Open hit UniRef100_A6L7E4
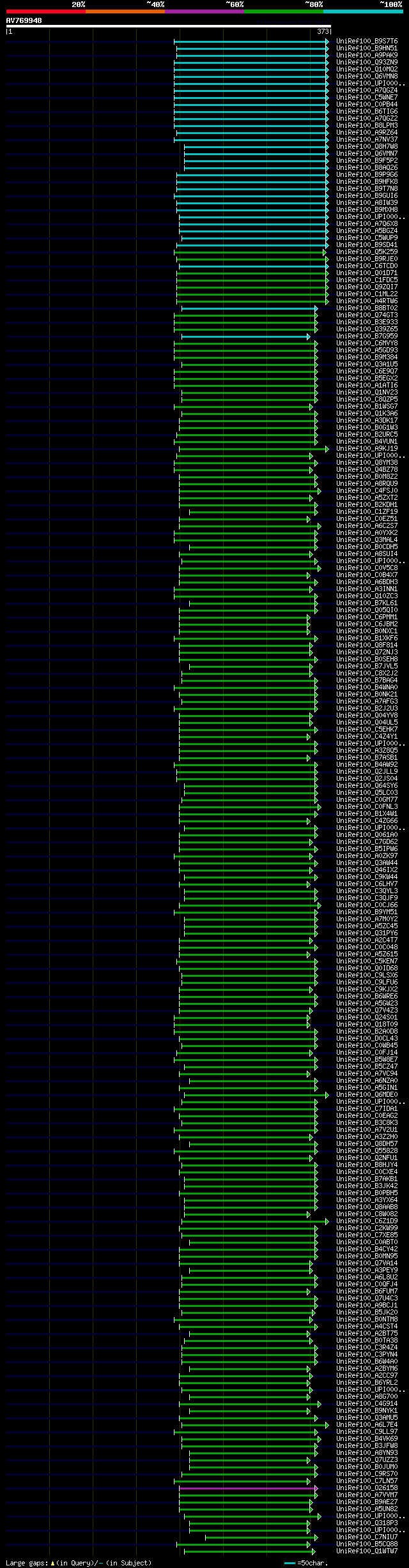 pyautogui.click(x=367, y=1425)
